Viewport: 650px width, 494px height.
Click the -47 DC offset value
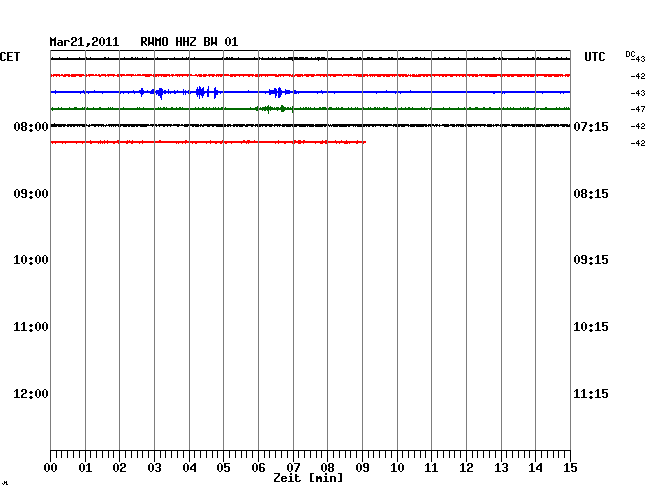tap(638, 109)
